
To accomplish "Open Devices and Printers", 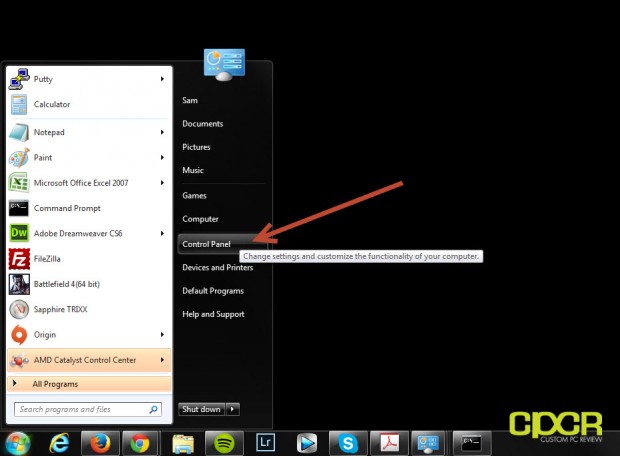I will [217, 267].
